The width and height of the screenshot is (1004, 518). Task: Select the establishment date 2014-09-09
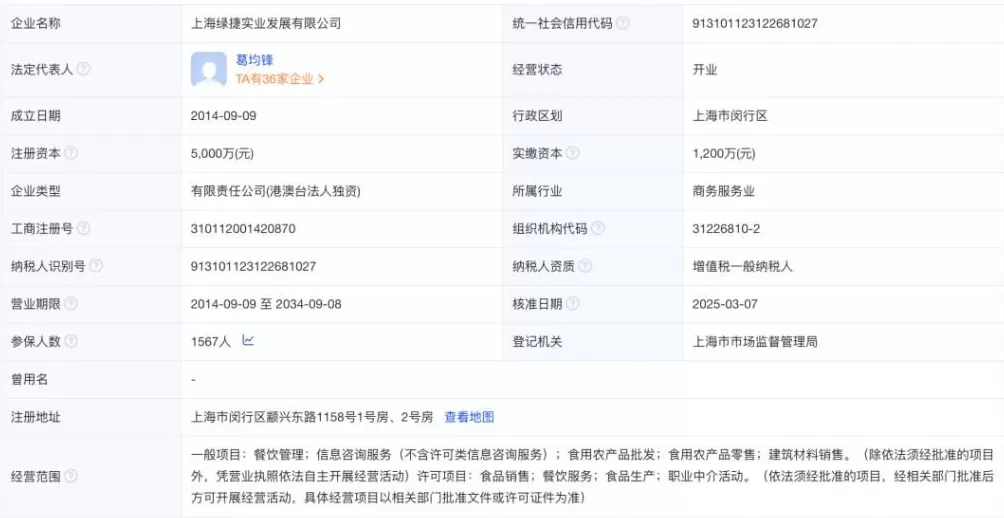coord(223,116)
